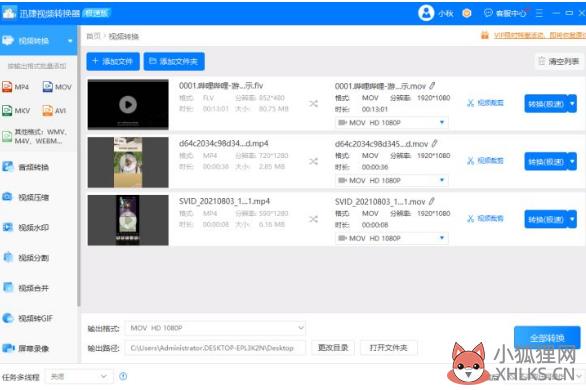Open the arrow beside the d64c2034 convert button
The image size is (586, 390).
coord(572,161)
